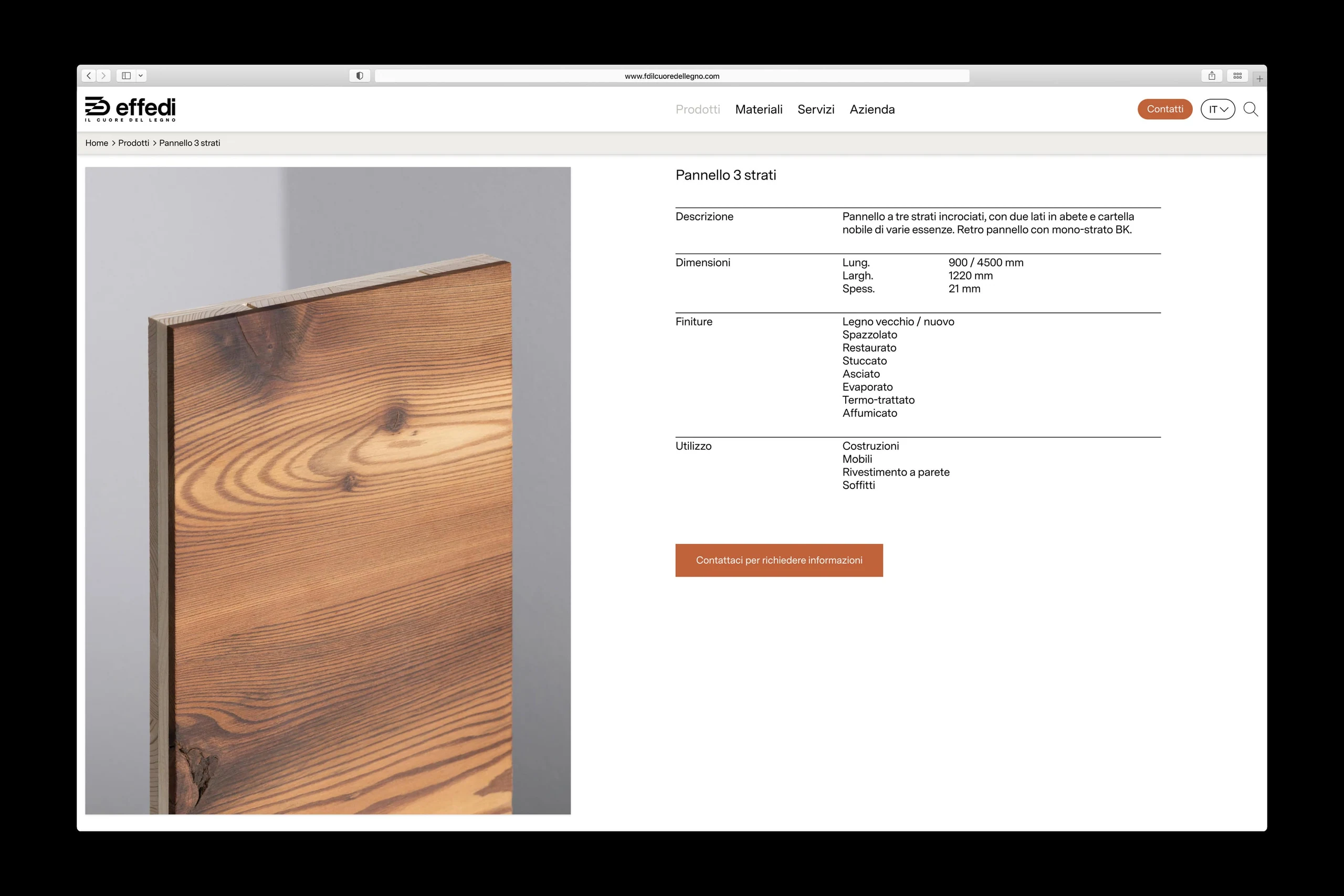Open the sidebar options chevron
Viewport: 1344px width, 896px height.
coord(141,76)
